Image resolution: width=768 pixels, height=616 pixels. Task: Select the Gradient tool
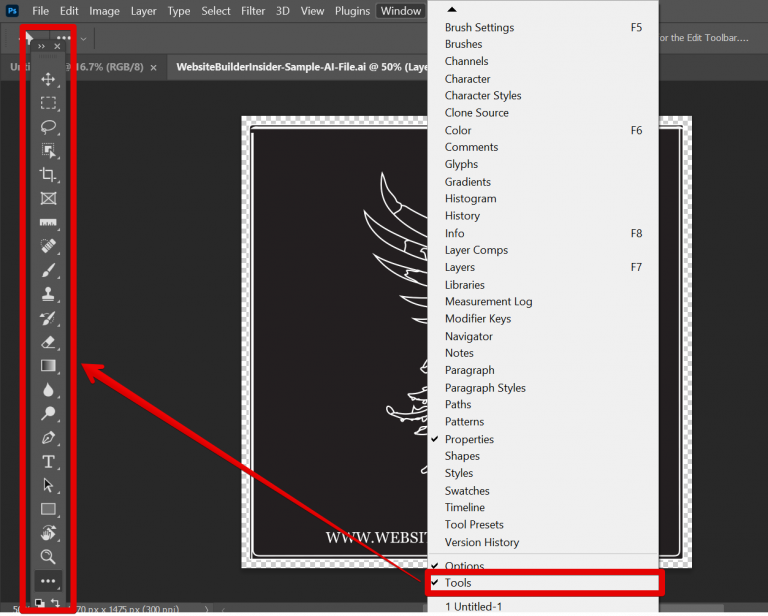(48, 366)
